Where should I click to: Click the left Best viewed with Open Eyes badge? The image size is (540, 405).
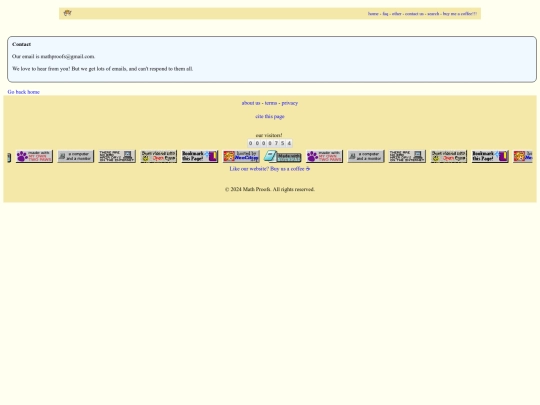click(x=158, y=157)
